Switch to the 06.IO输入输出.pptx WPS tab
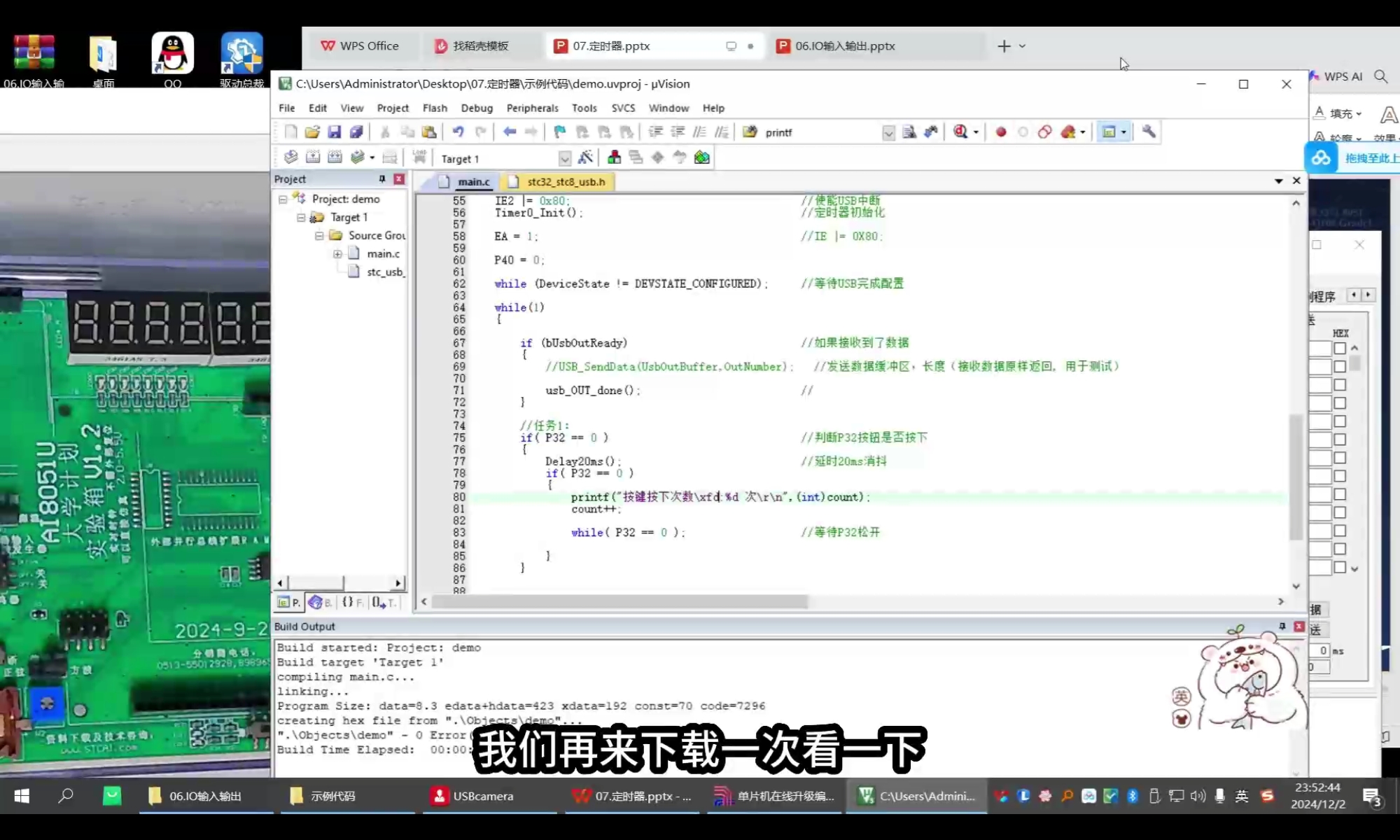The image size is (1400, 840). (x=845, y=46)
